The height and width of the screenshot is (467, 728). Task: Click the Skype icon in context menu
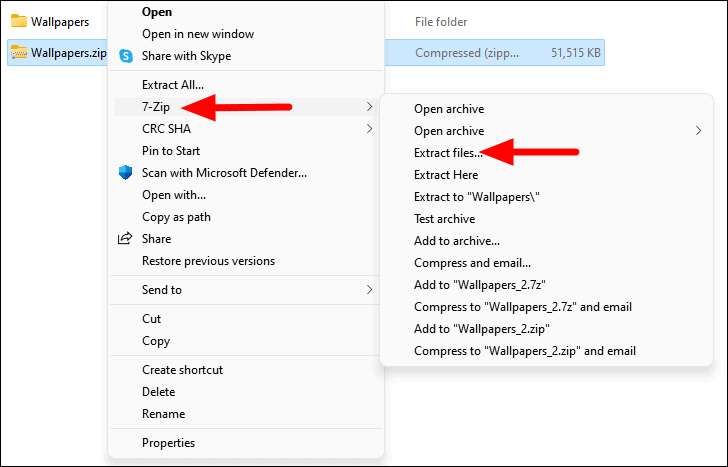tap(126, 56)
